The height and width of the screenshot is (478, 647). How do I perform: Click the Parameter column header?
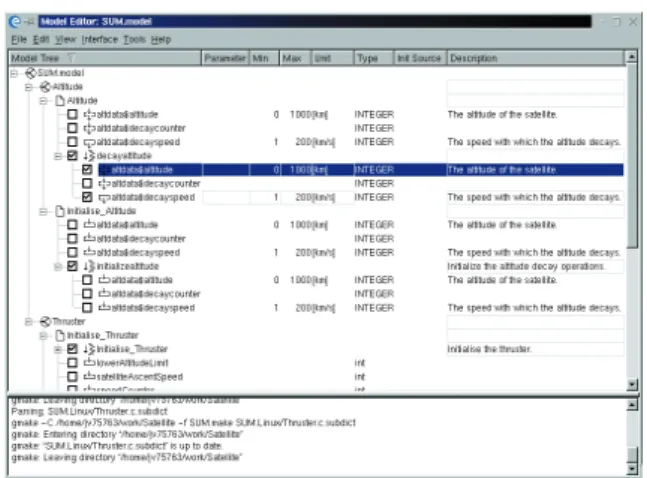pyautogui.click(x=225, y=58)
